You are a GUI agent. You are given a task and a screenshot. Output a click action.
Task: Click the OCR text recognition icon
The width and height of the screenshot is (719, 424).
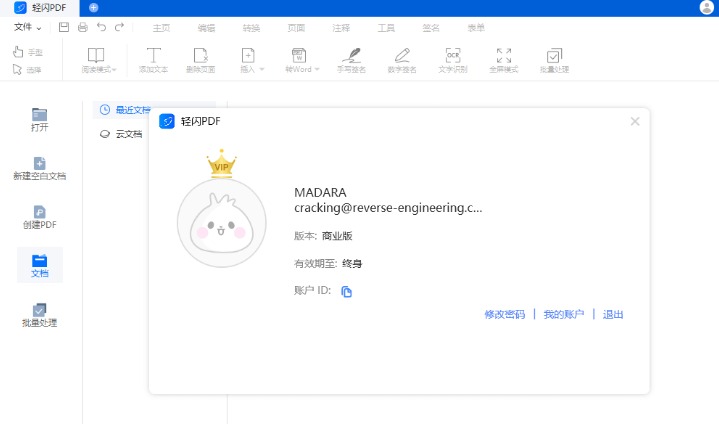pos(453,55)
